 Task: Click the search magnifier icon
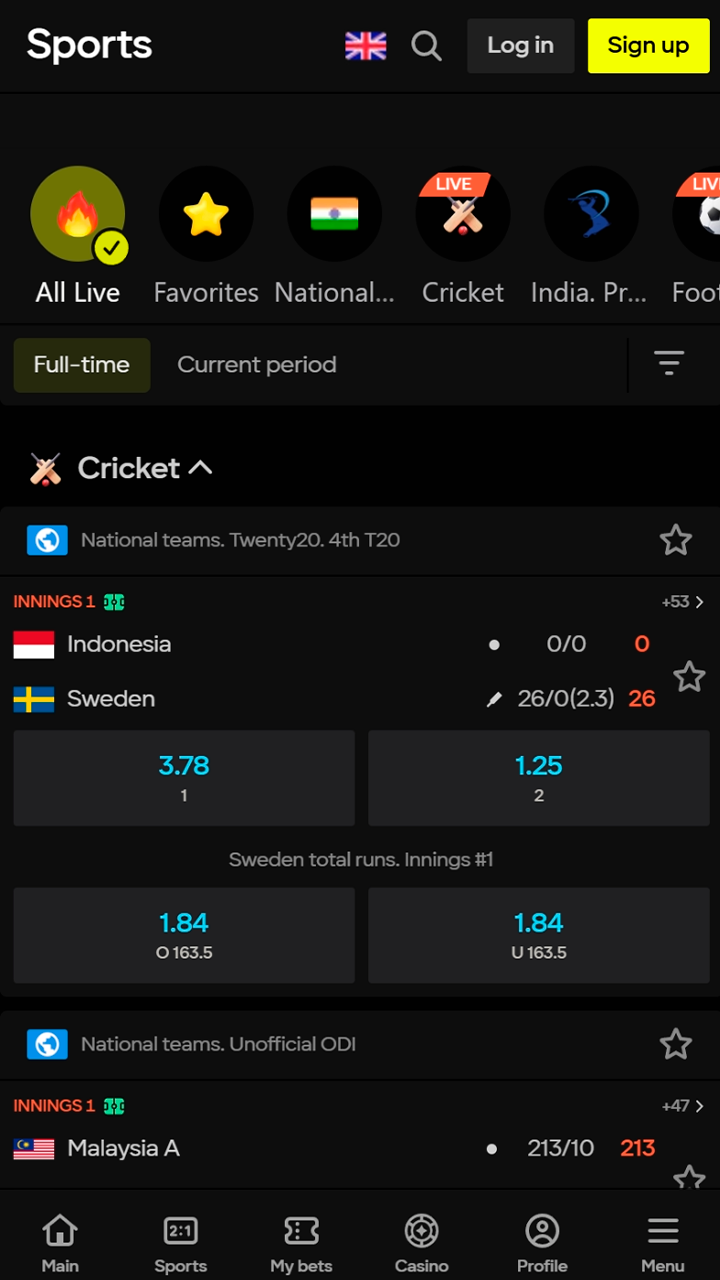[426, 46]
